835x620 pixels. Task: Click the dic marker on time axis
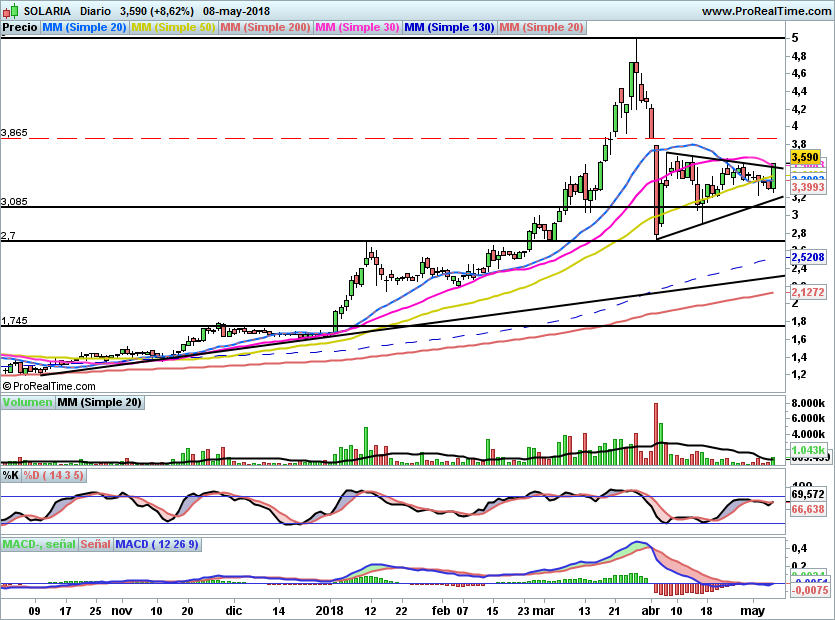coord(233,610)
